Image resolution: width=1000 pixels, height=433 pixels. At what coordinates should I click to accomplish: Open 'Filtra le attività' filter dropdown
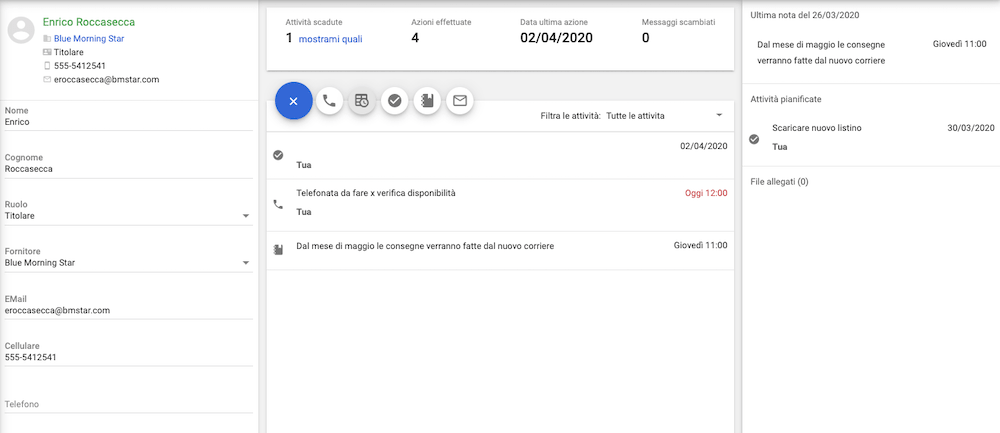(663, 115)
